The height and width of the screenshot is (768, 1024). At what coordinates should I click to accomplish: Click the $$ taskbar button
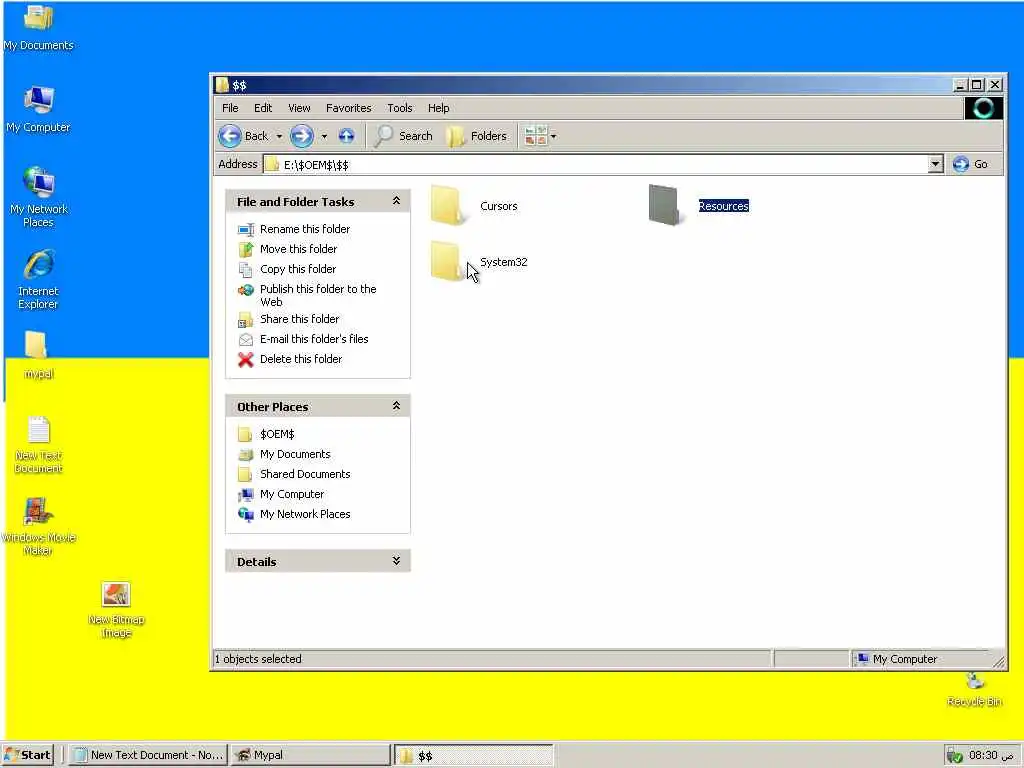coord(473,756)
